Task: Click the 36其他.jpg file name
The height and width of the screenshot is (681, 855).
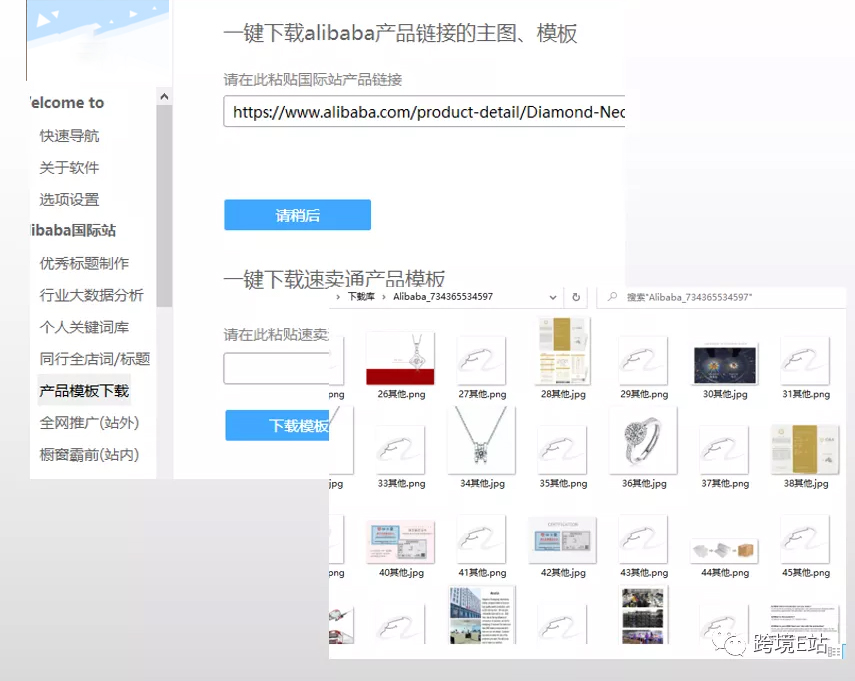Action: (644, 483)
